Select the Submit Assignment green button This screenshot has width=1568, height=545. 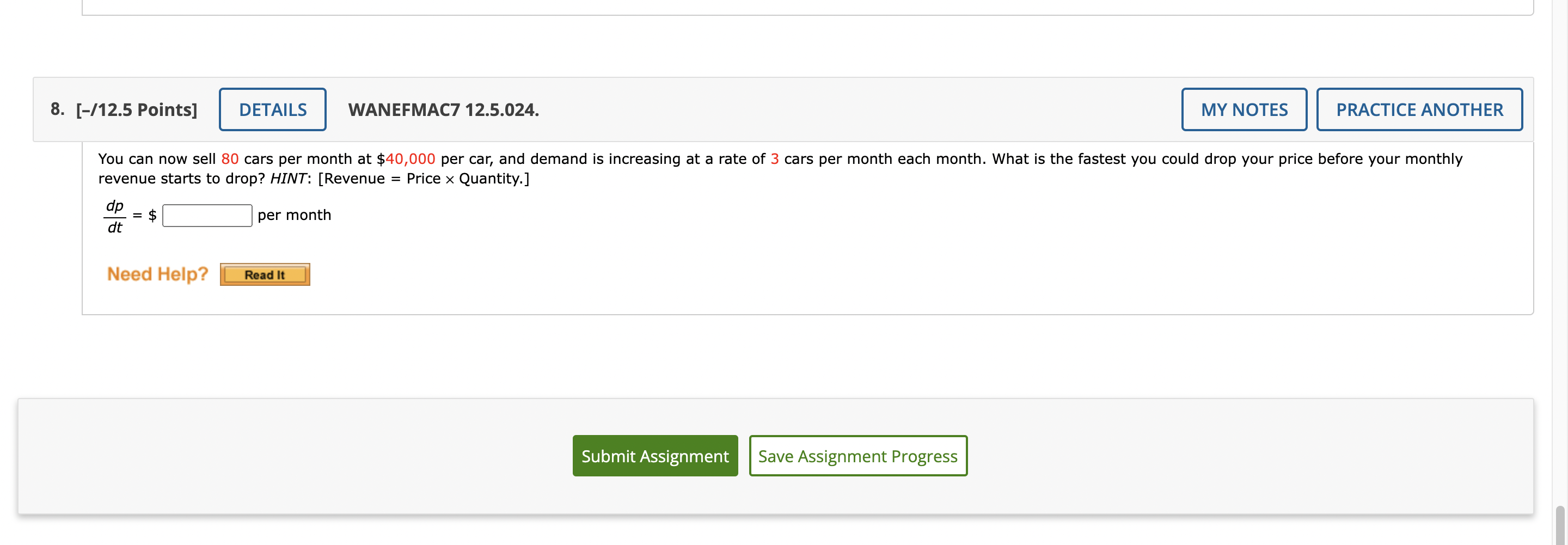(x=654, y=456)
